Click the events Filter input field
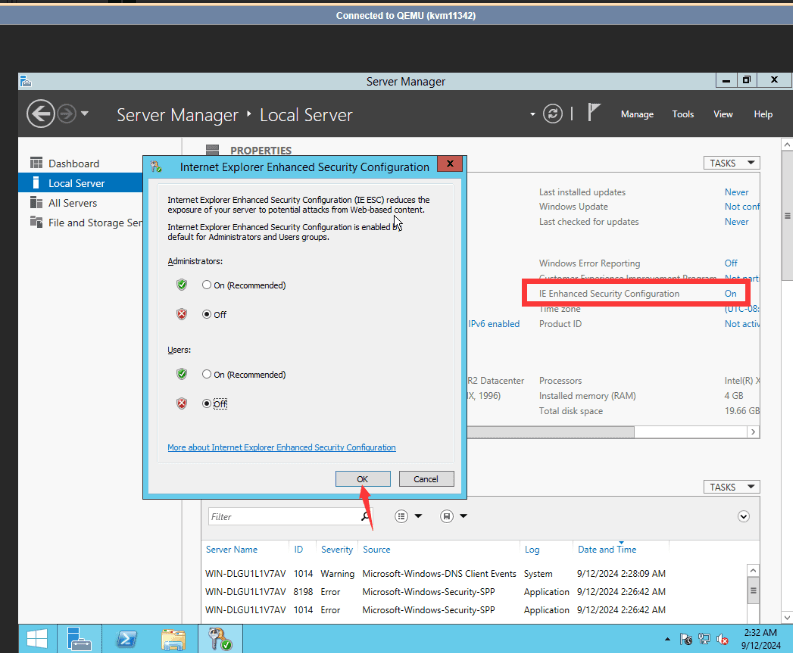 pos(284,516)
